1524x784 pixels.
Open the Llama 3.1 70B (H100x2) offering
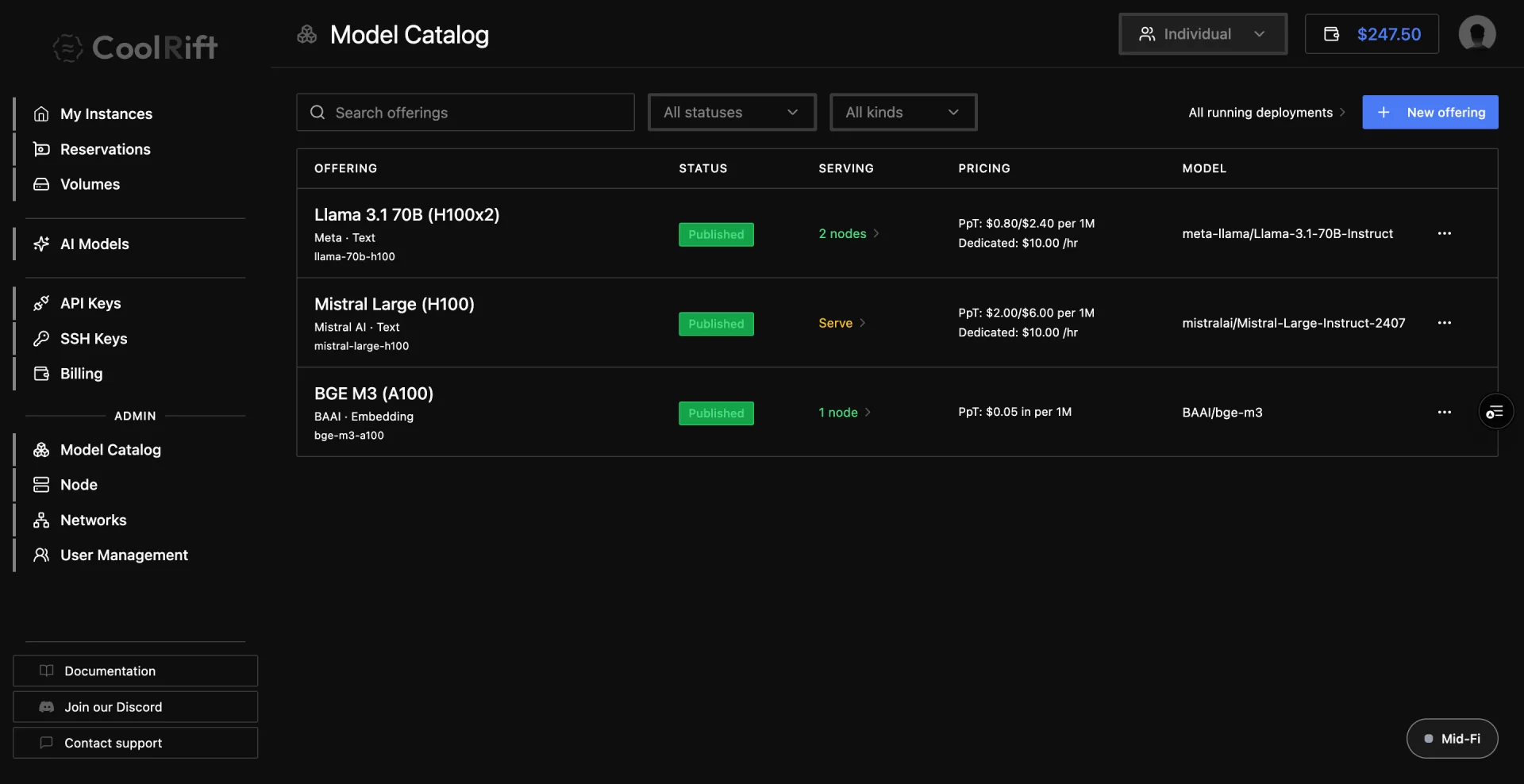[406, 214]
